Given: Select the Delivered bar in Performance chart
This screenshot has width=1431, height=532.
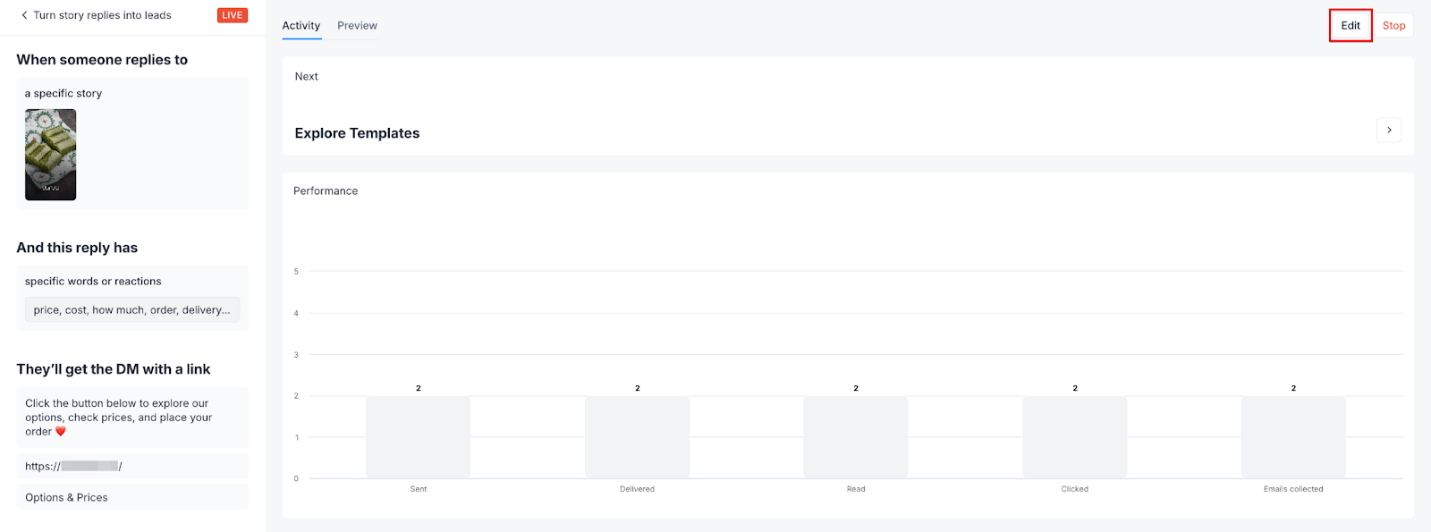Looking at the screenshot, I should (637, 437).
